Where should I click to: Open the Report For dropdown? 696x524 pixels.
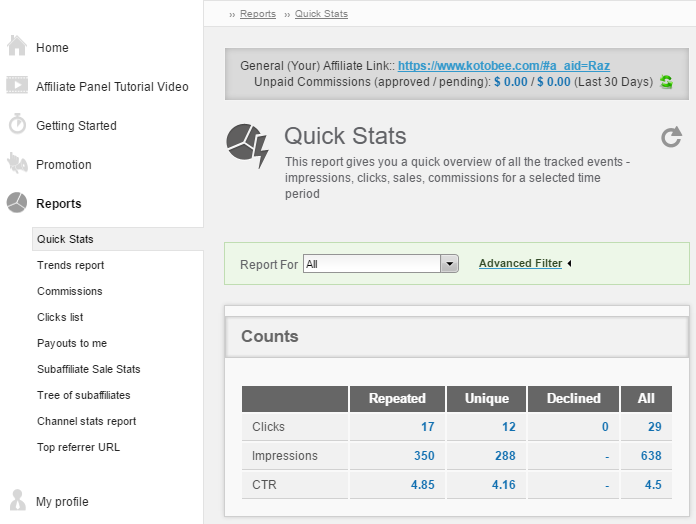(x=450, y=264)
